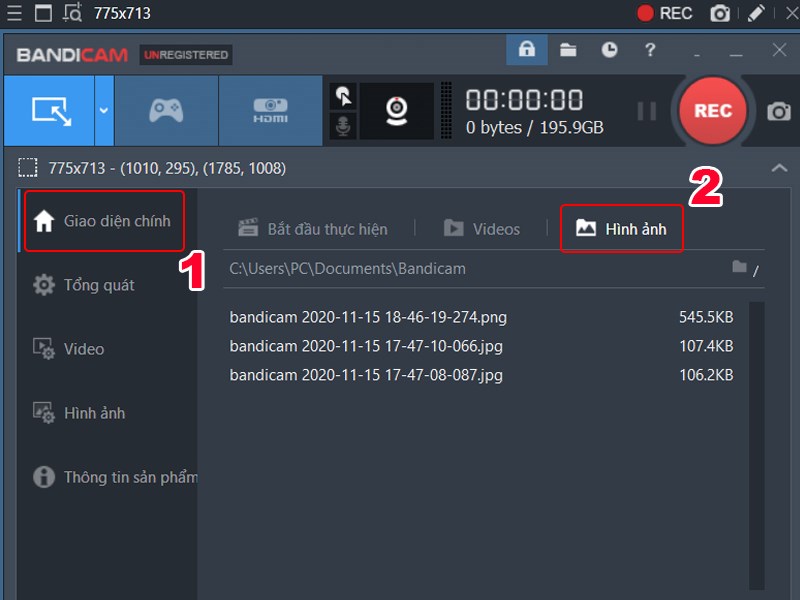The width and height of the screenshot is (800, 600).
Task: Click the small REC button in top bar
Action: 664,13
